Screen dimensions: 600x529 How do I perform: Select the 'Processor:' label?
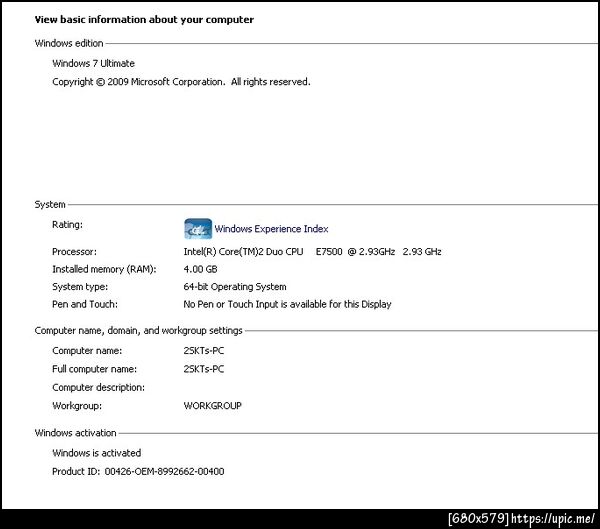coord(75,252)
